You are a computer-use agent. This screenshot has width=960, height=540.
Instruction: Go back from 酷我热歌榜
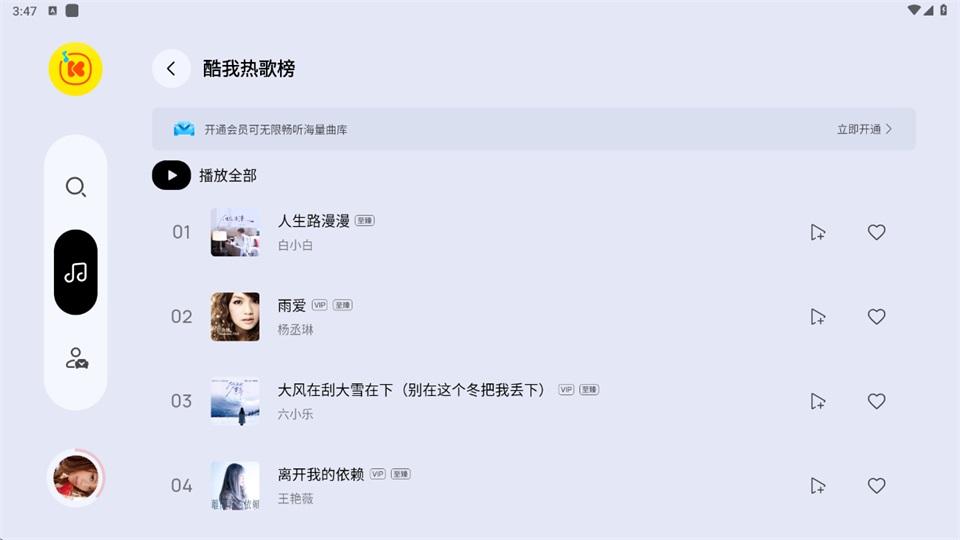(x=171, y=68)
